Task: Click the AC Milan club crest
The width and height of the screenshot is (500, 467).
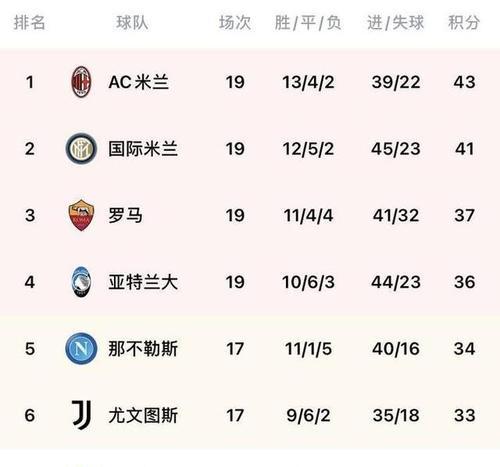Action: coord(81,82)
